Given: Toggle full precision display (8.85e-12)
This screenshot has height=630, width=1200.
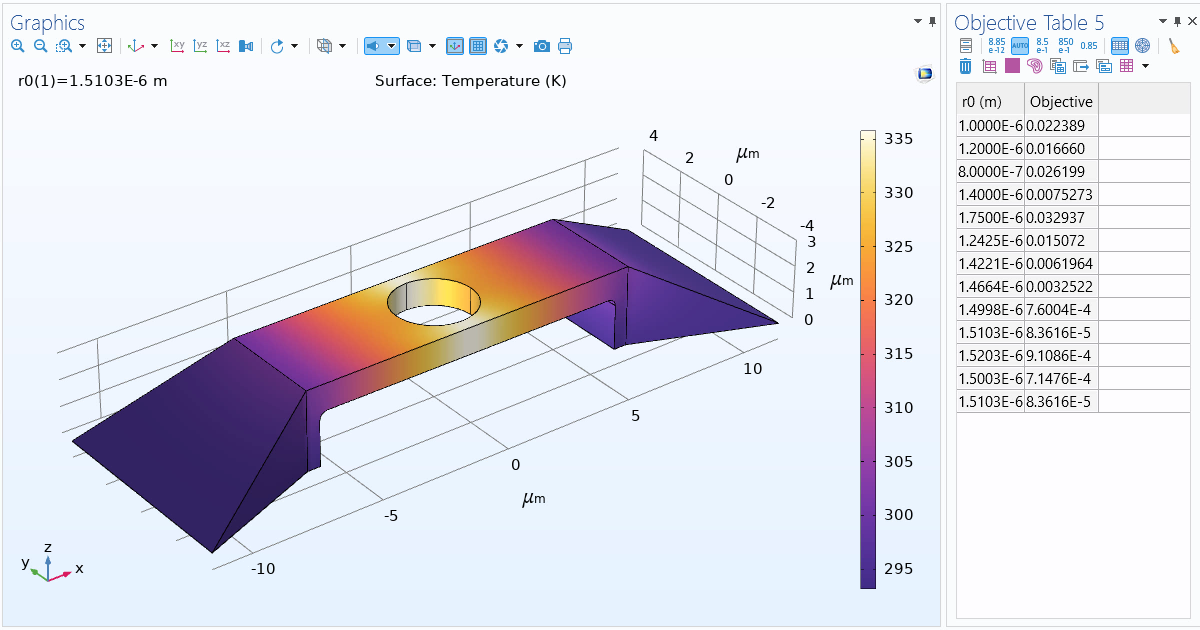Looking at the screenshot, I should (997, 45).
